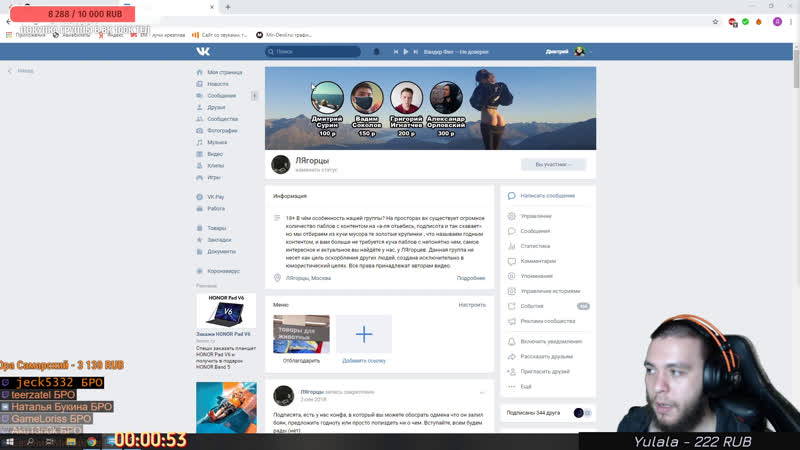The width and height of the screenshot is (800, 450).
Task: Click Написать сообщение to the community
Action: coord(547,196)
